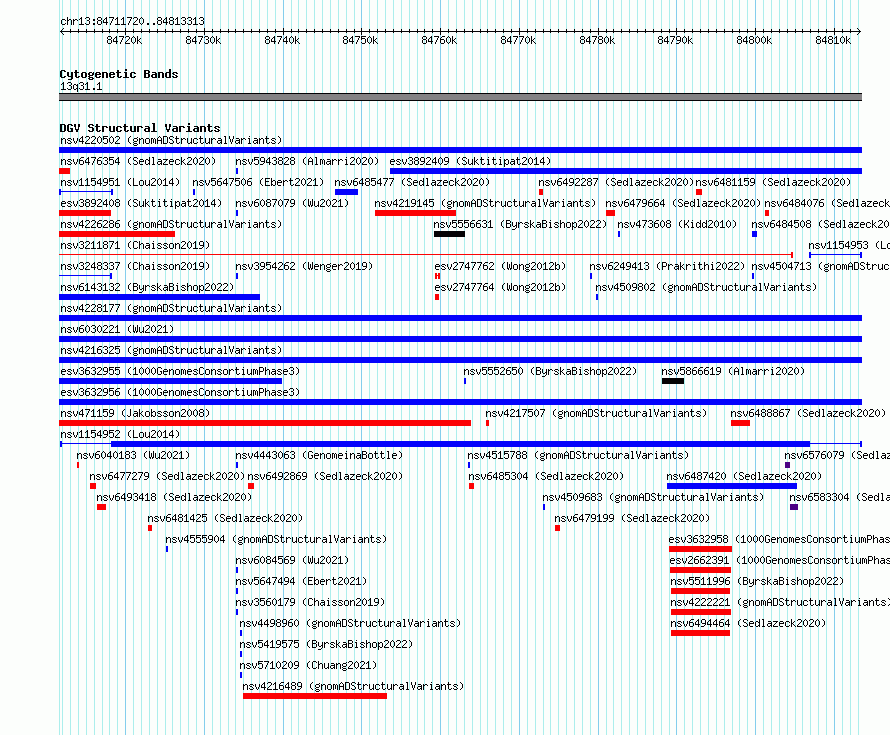The image size is (890, 735).
Task: Open nsv5647506 (Ebert2021) variant
Action: click(258, 182)
